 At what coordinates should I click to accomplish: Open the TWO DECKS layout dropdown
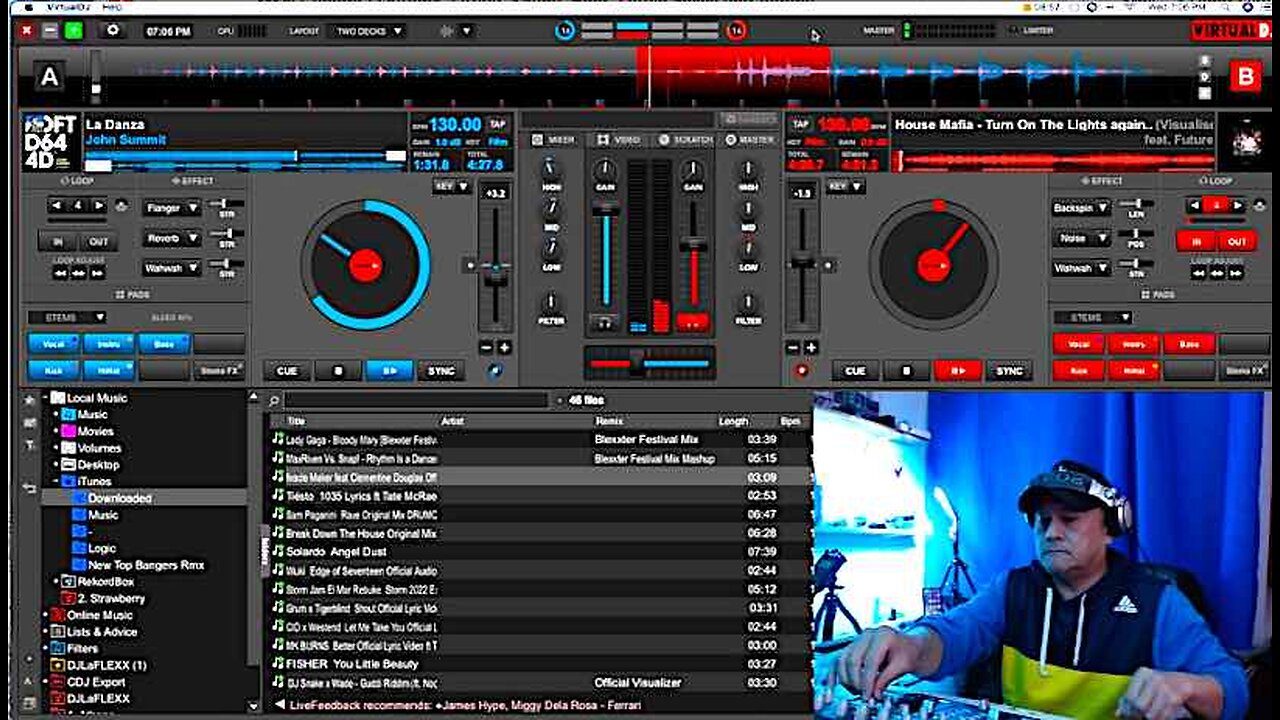369,31
